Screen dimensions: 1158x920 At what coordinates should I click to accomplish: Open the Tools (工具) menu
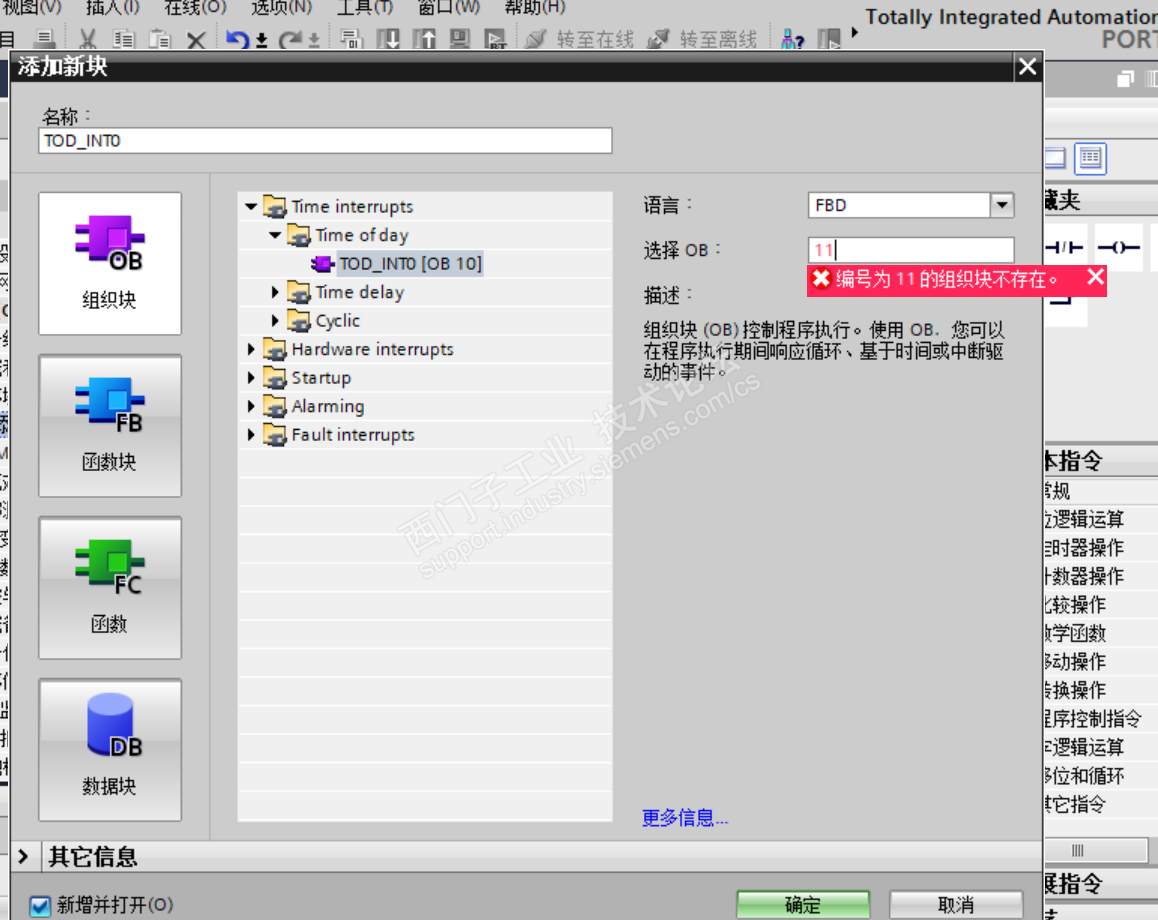pos(365,7)
